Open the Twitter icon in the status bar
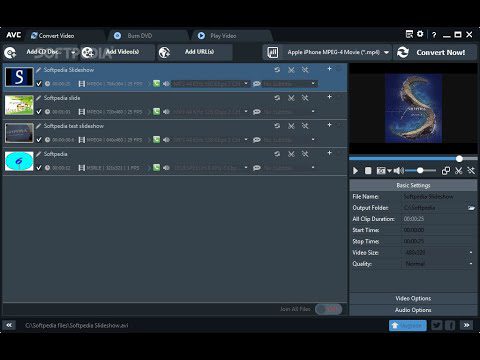This screenshot has height=360, width=480. 437,325
